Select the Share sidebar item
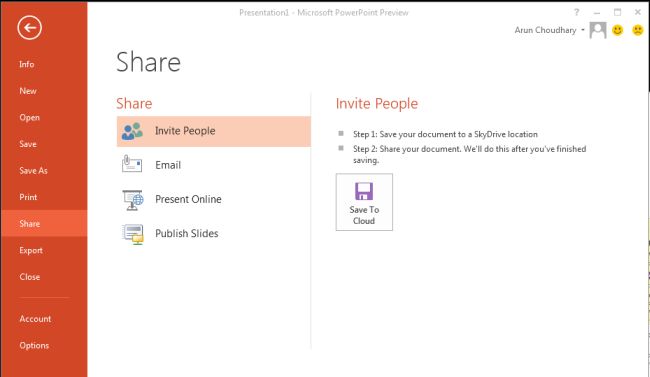 coord(44,224)
